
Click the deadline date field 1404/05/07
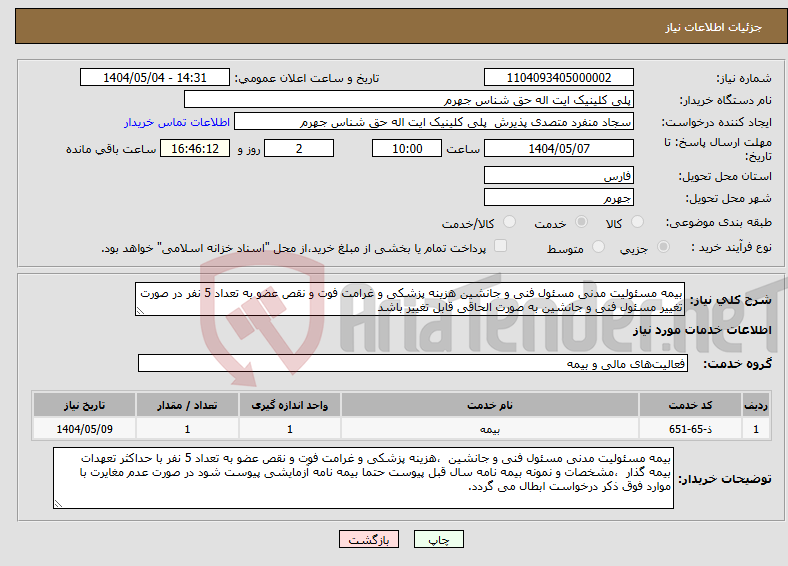pos(558,148)
